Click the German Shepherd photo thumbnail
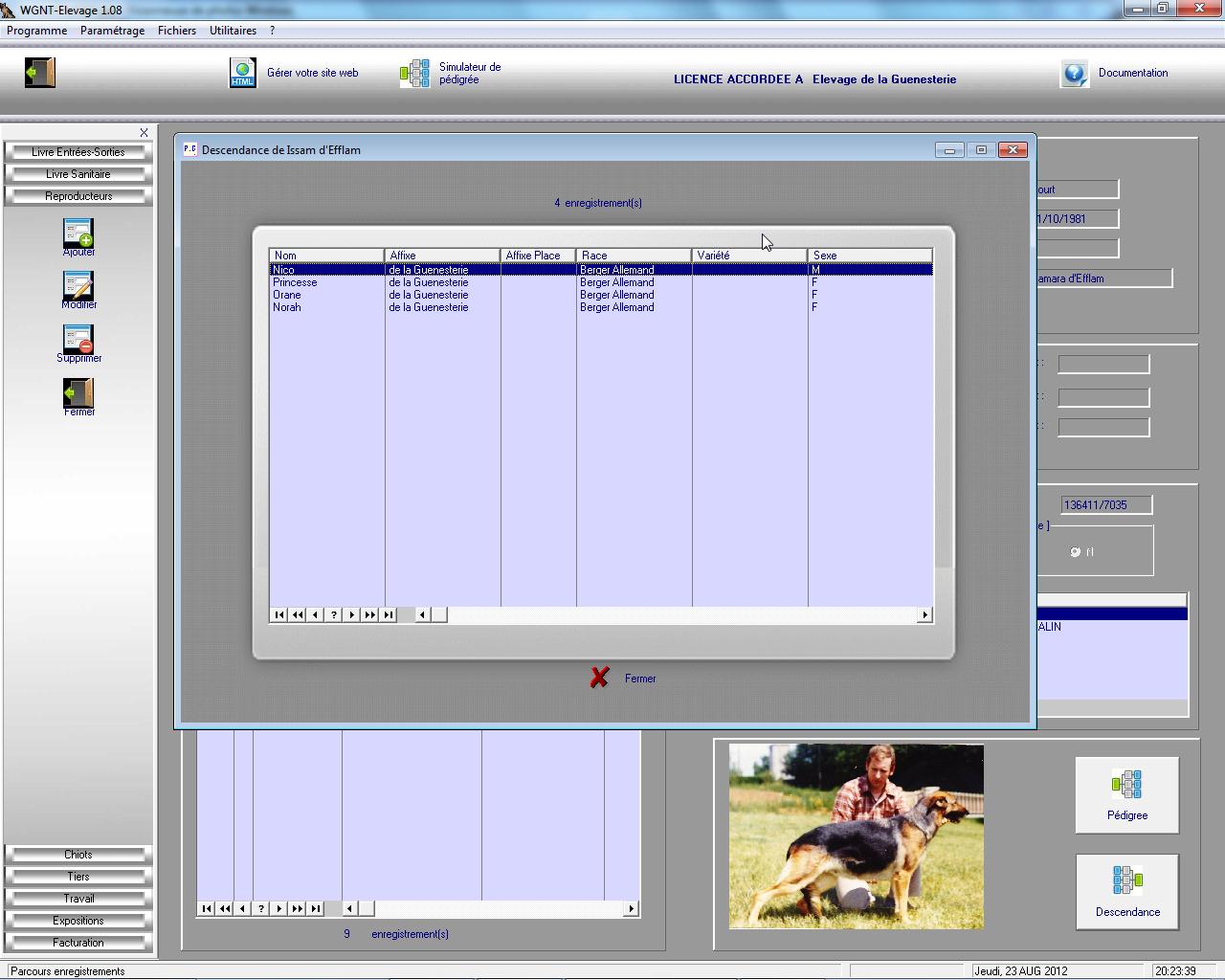This screenshot has height=980, width=1225. point(856,836)
